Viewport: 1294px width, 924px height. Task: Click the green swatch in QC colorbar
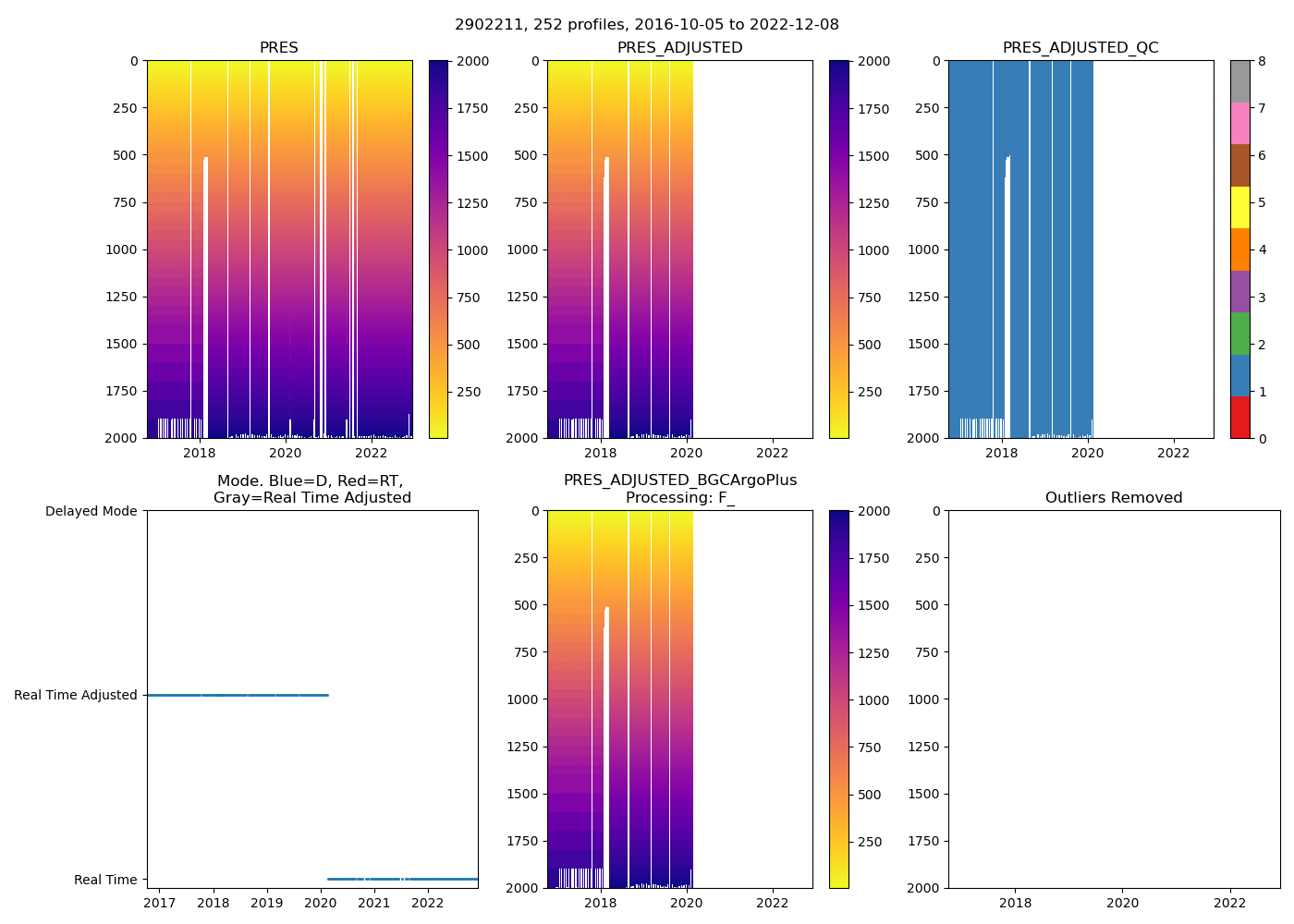tap(1239, 333)
